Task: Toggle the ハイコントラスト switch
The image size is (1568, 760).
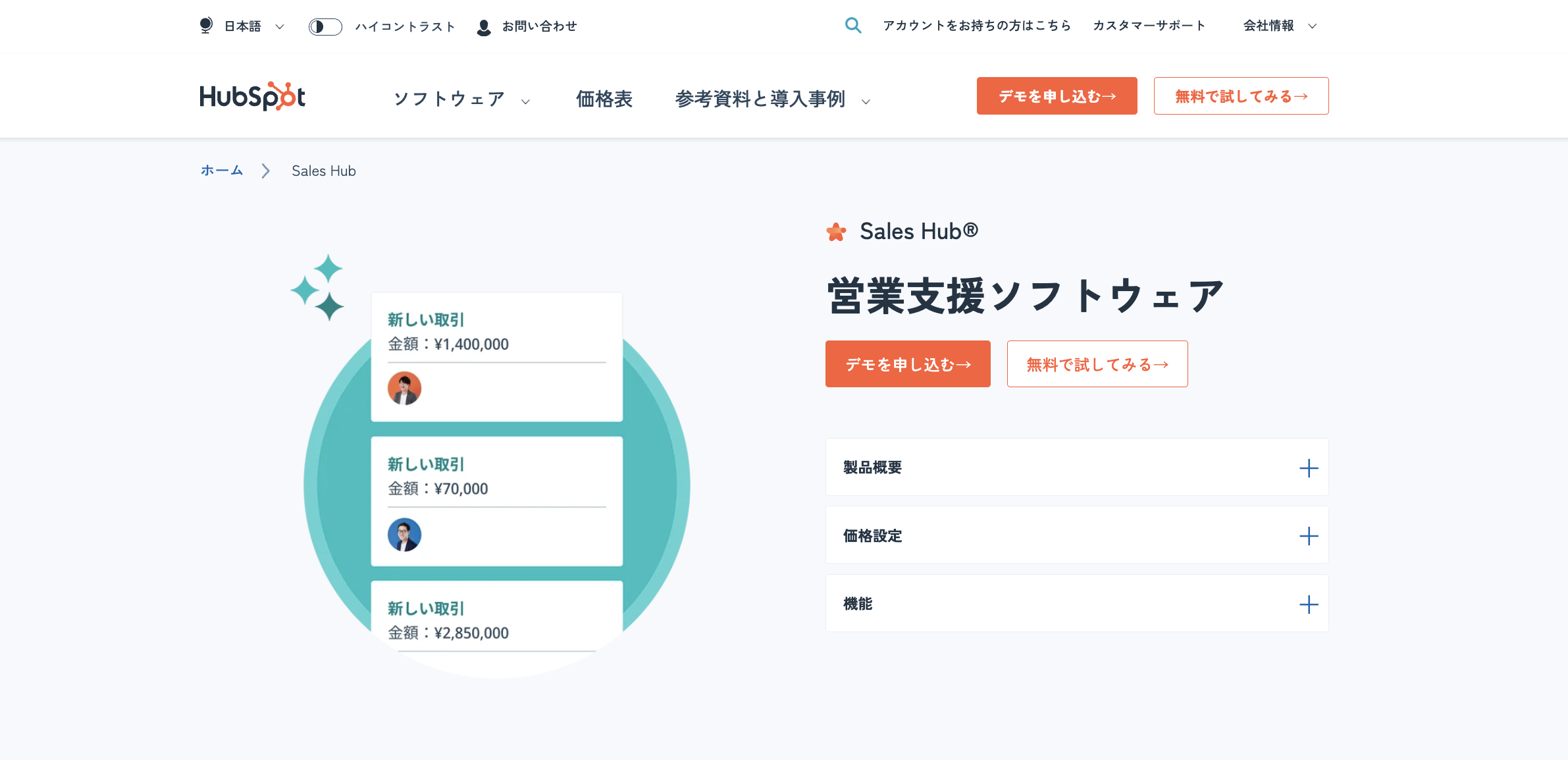Action: point(325,26)
